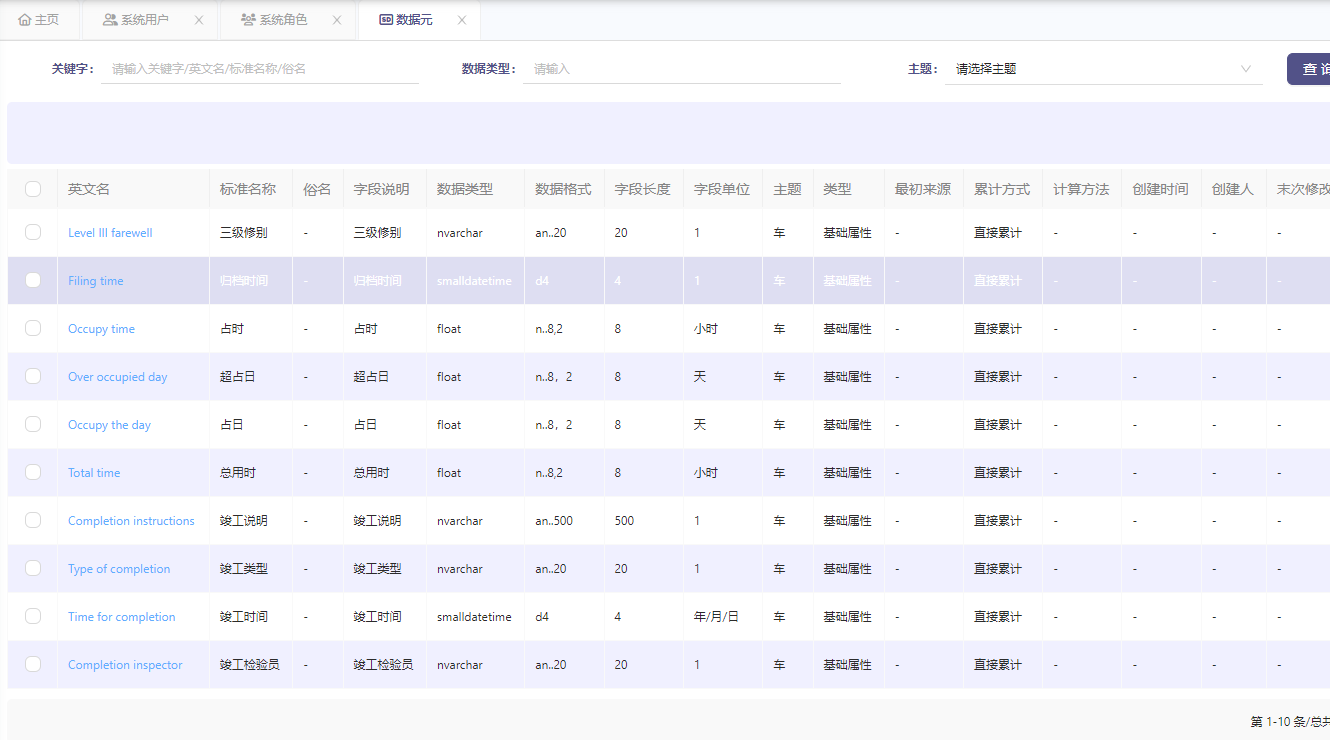1330x740 pixels.
Task: Check the Occupy the day row checkbox
Action: tap(33, 424)
